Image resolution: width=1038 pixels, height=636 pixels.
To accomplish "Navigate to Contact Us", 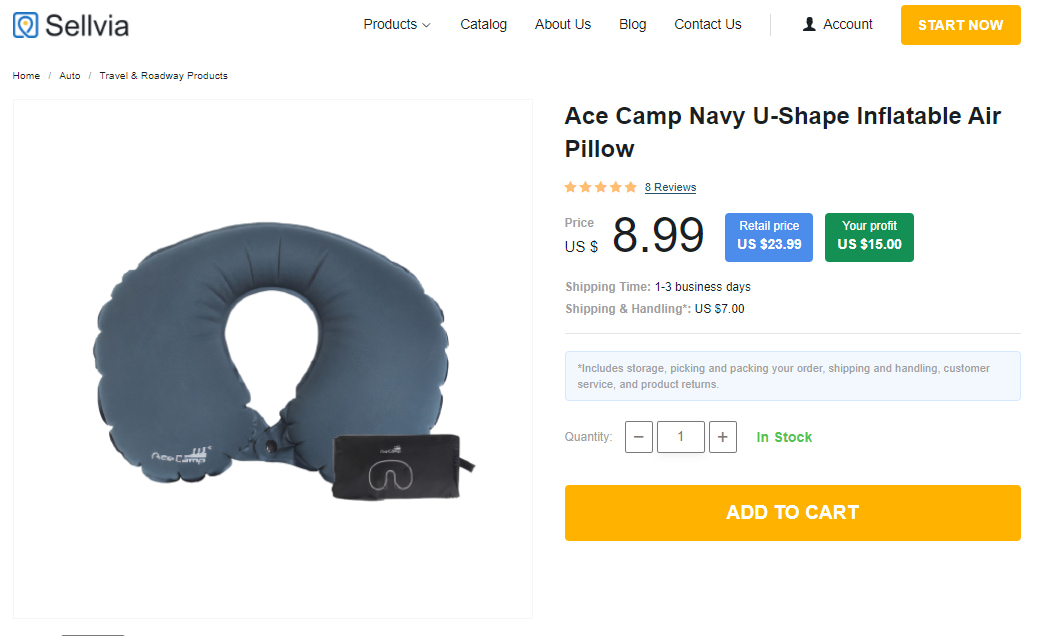I will [x=708, y=24].
